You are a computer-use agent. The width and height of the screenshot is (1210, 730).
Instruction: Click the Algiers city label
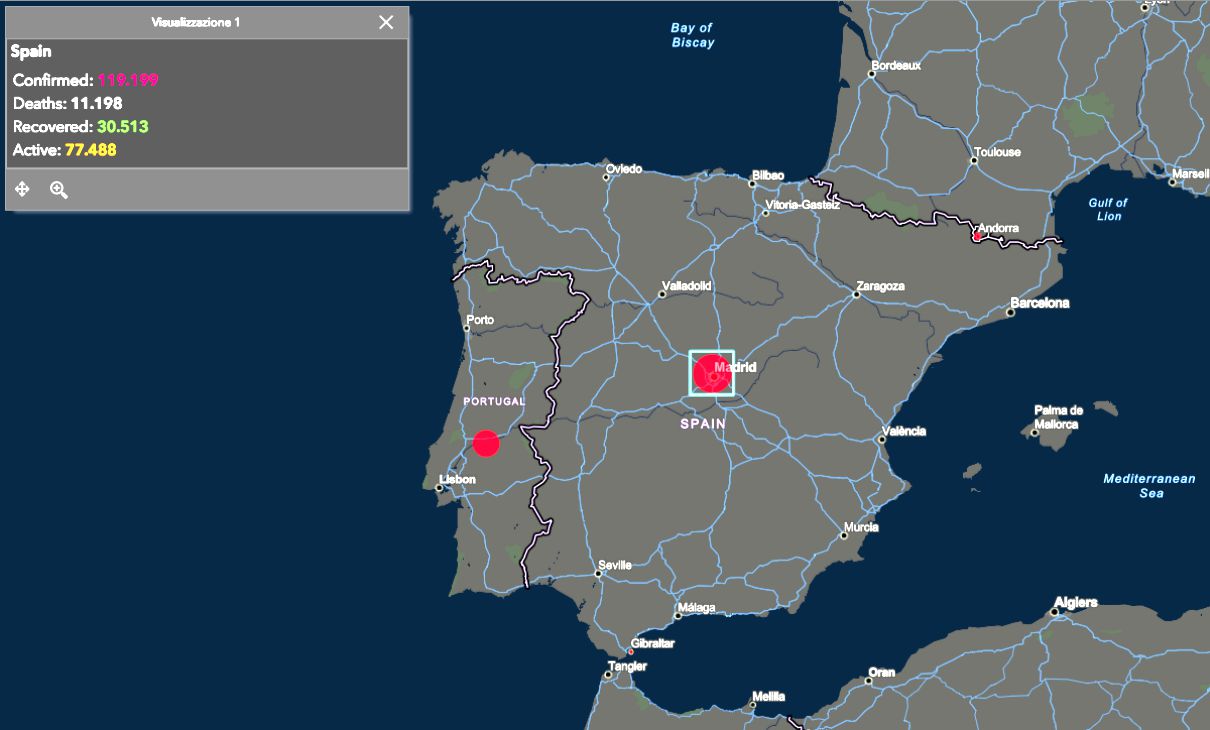tap(1075, 602)
